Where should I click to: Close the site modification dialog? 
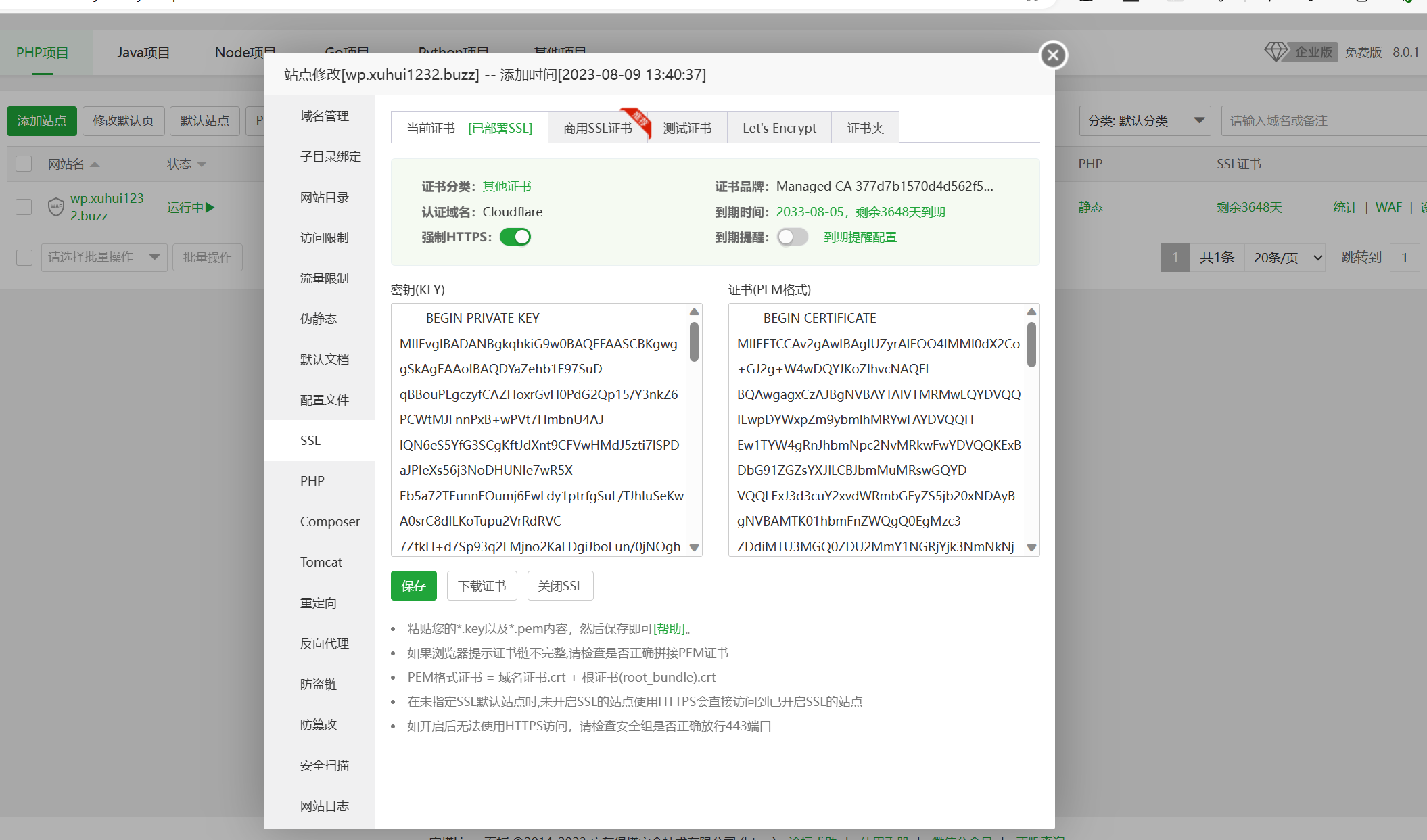[x=1053, y=55]
